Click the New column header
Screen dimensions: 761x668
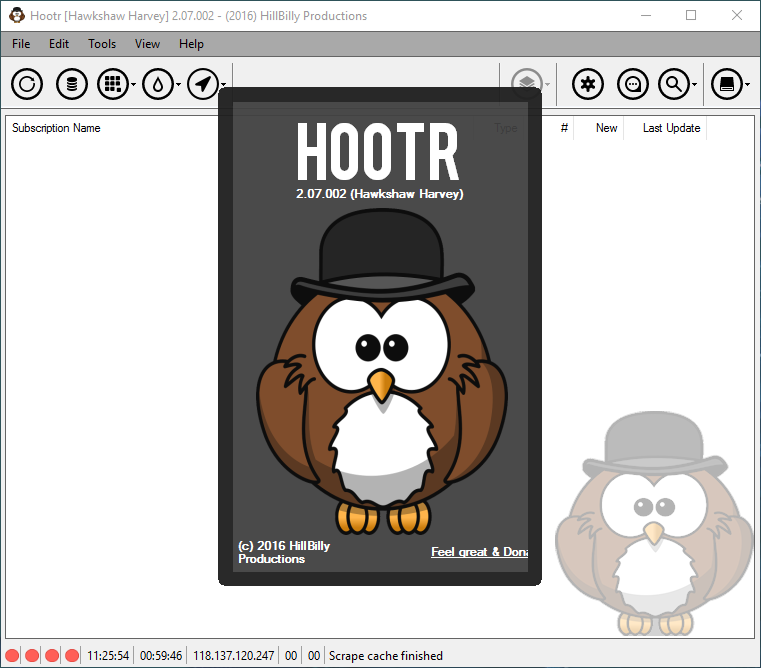(606, 128)
